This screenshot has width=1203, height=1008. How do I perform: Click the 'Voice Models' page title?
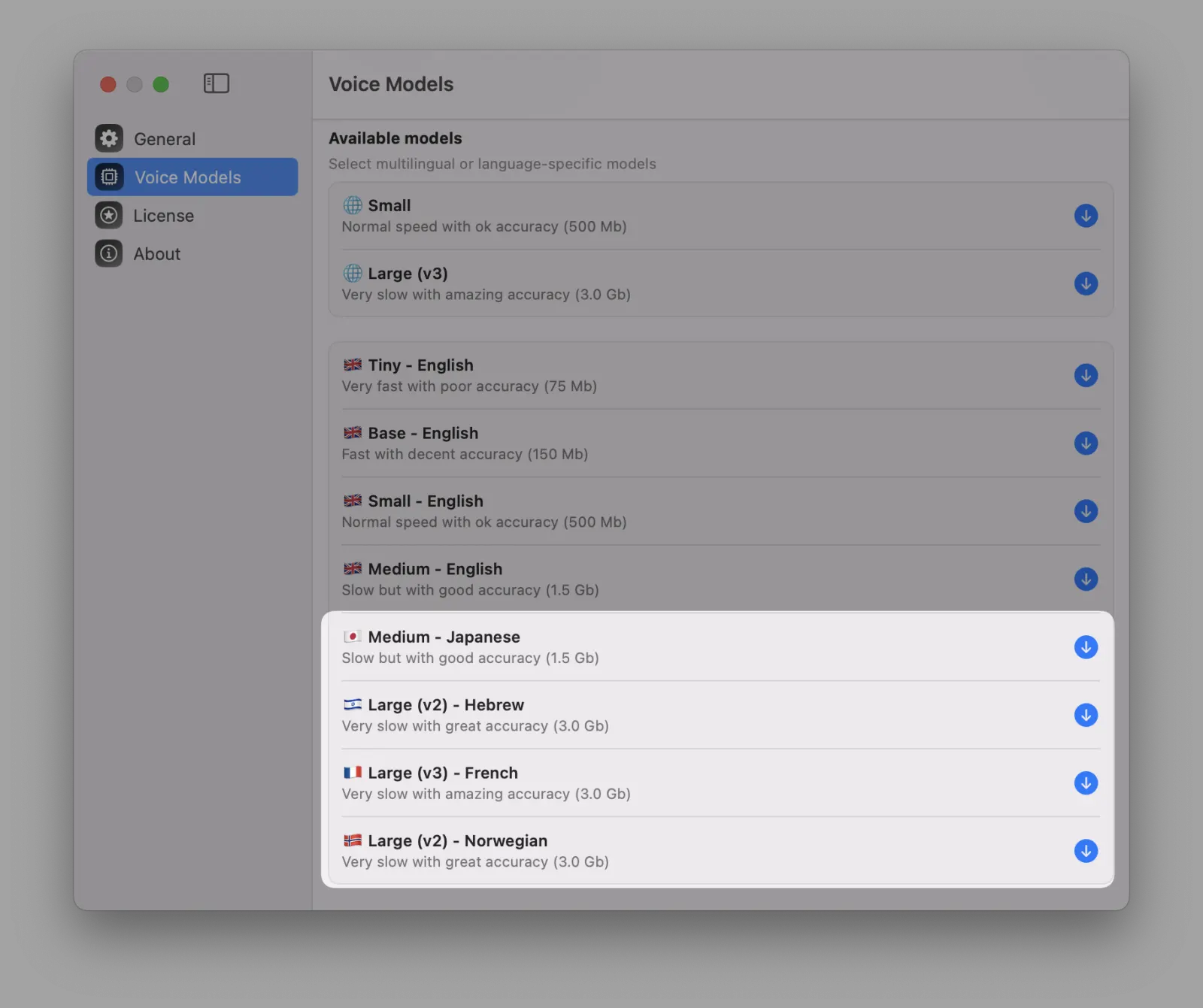(x=391, y=84)
